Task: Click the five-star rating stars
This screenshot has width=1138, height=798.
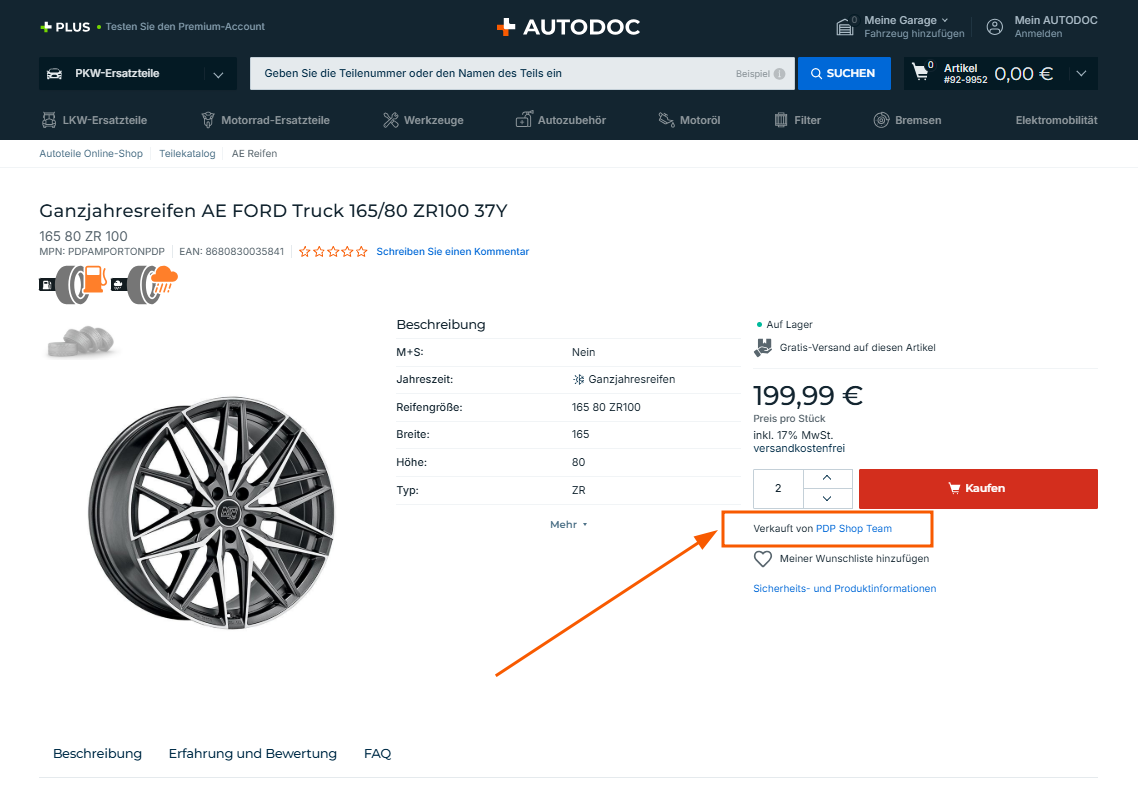Action: click(x=333, y=252)
